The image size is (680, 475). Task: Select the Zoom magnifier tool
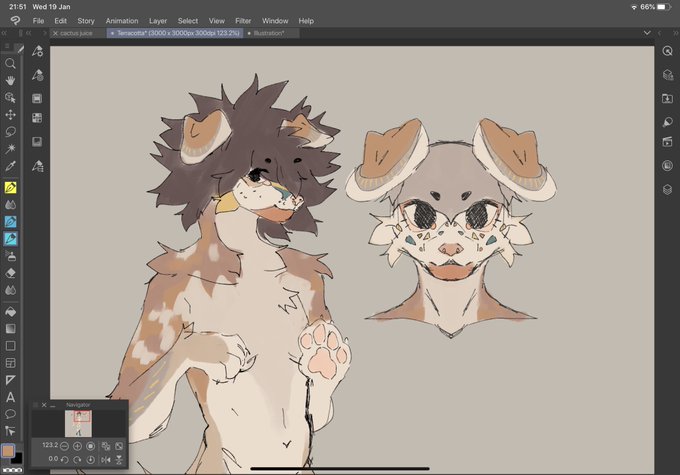click(x=10, y=63)
